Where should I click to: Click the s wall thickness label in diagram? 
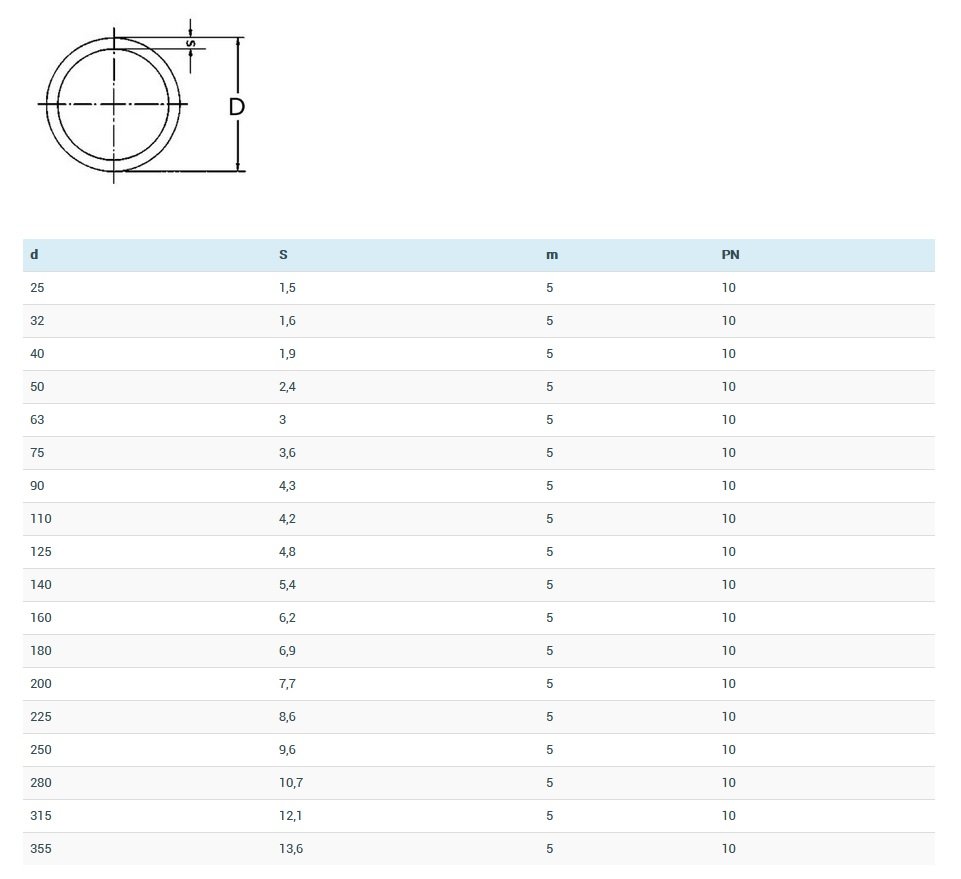point(191,43)
